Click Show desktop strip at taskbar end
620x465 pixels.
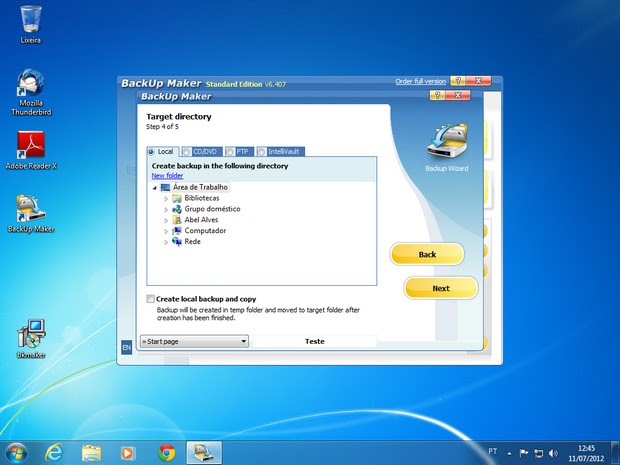pos(615,453)
